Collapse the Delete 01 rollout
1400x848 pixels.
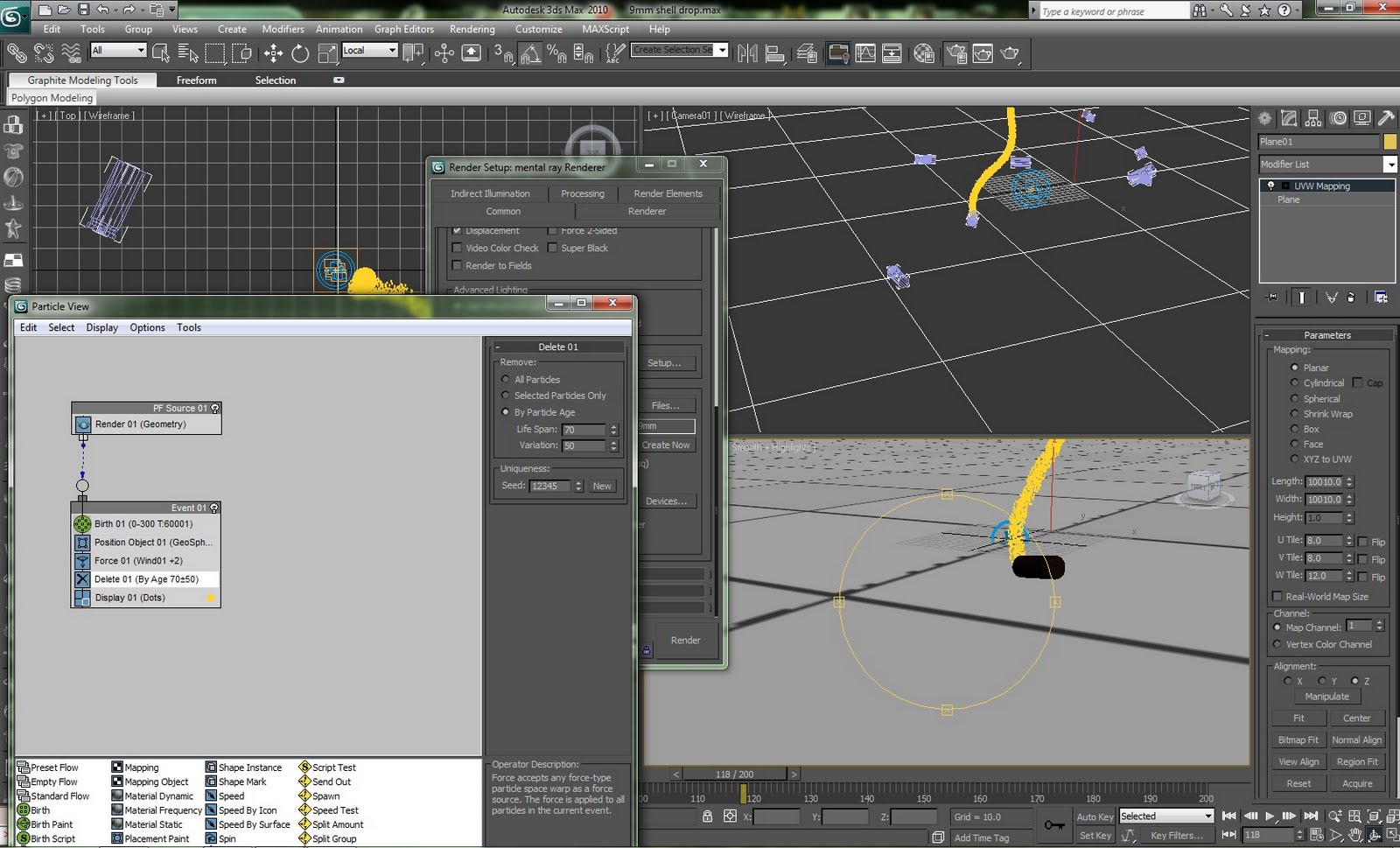tap(558, 347)
